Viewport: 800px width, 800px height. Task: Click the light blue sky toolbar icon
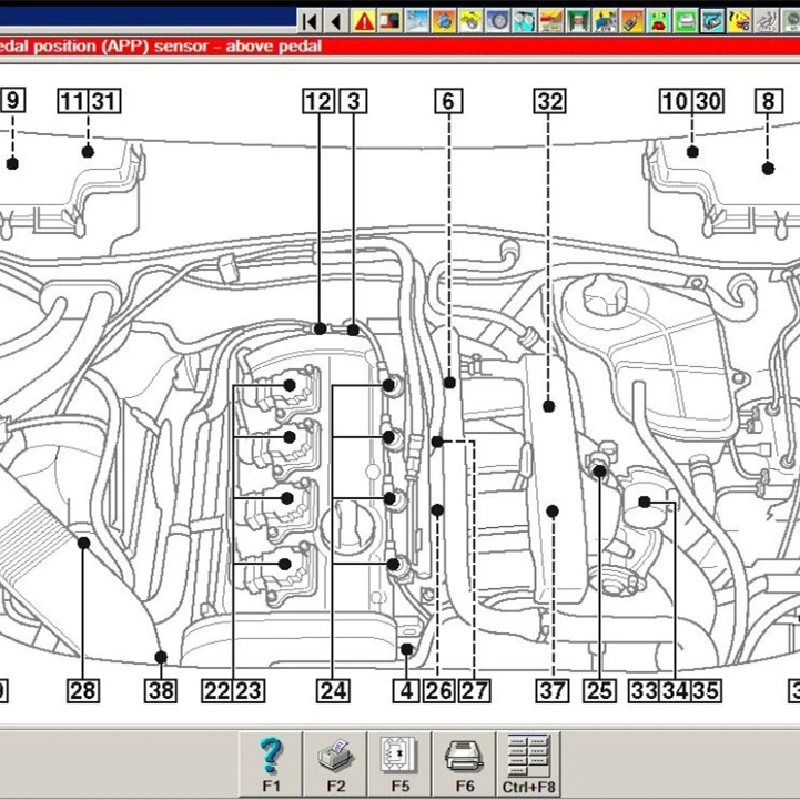pos(417,21)
